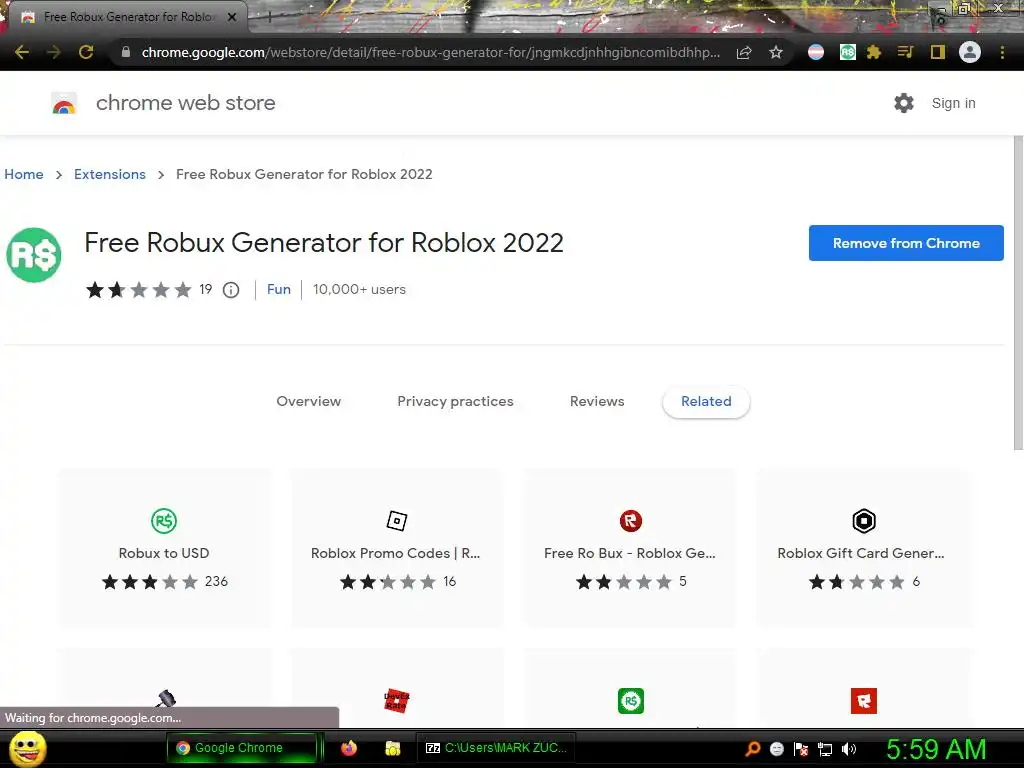Switch to the Reviews tab
The height and width of the screenshot is (768, 1024).
(597, 401)
